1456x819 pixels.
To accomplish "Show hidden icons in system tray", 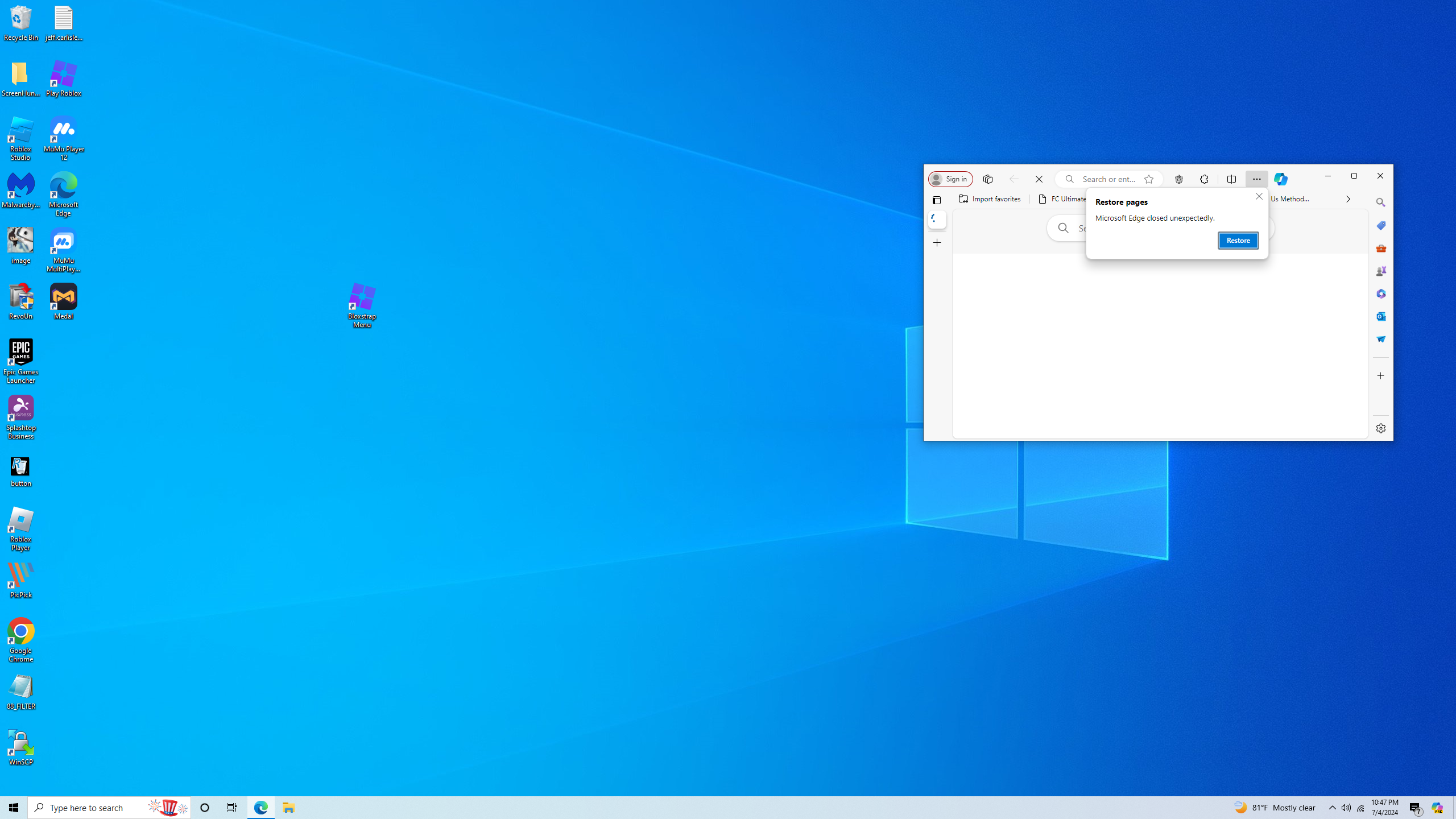I will pyautogui.click(x=1332, y=807).
